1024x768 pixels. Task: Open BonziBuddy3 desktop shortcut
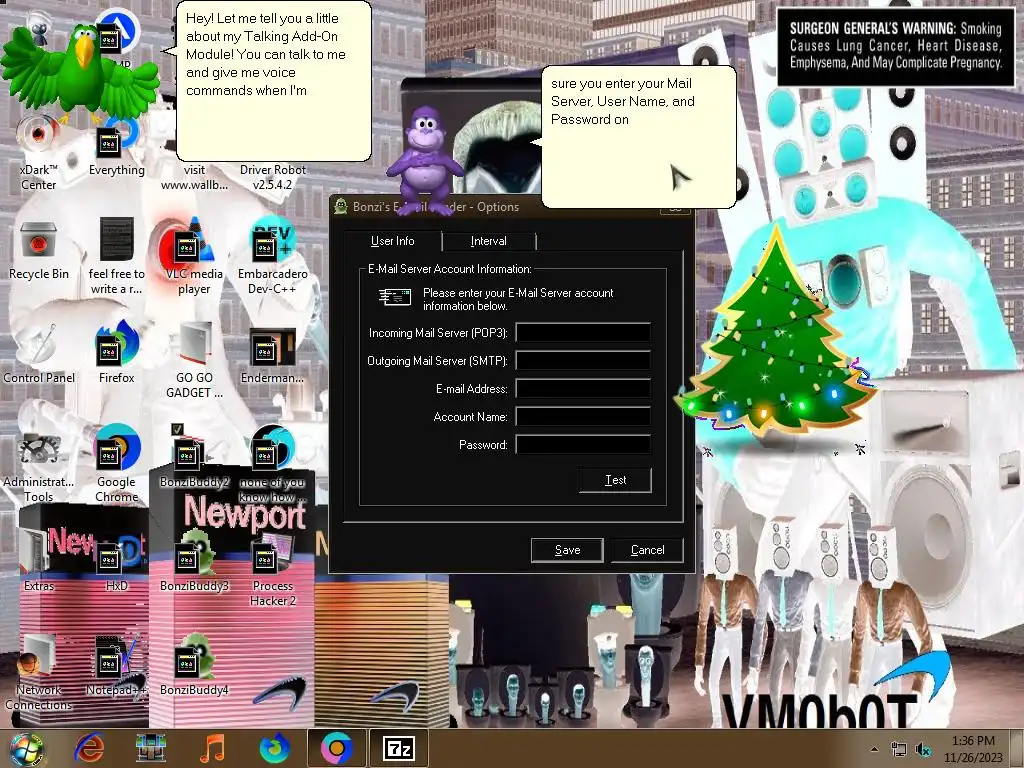click(x=194, y=562)
